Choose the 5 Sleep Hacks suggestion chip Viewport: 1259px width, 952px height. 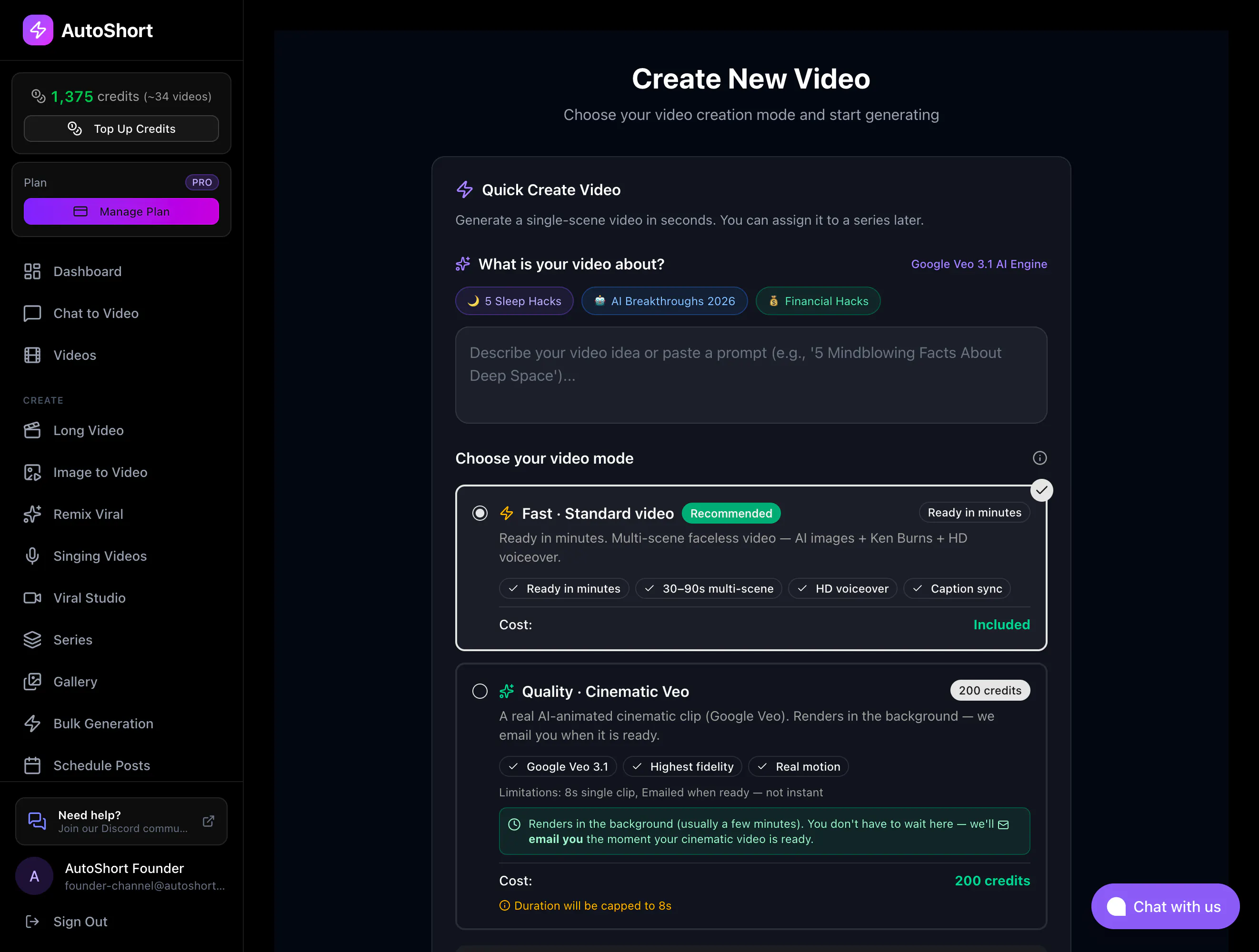(x=514, y=301)
